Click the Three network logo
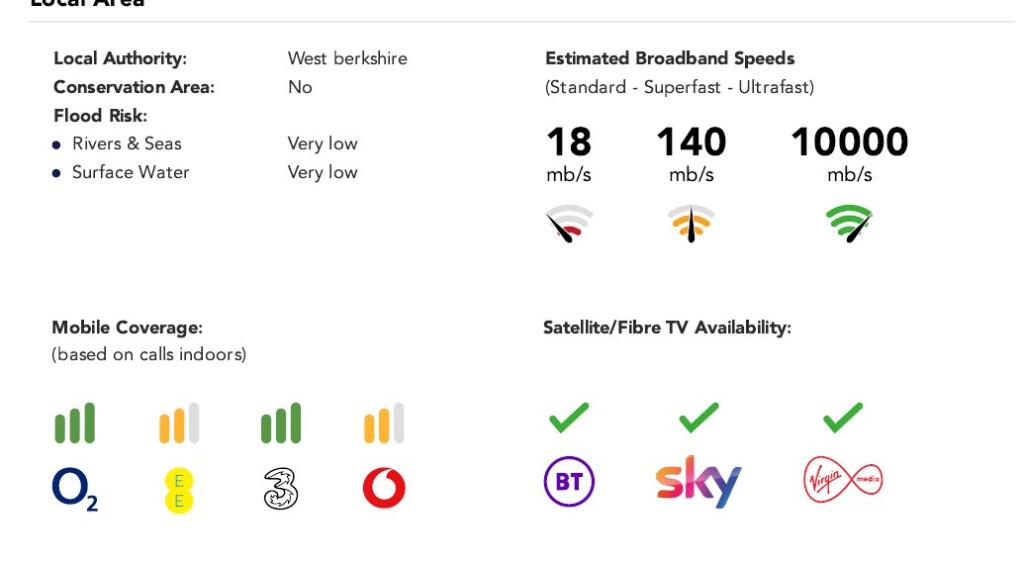This screenshot has width=1024, height=569. point(280,489)
